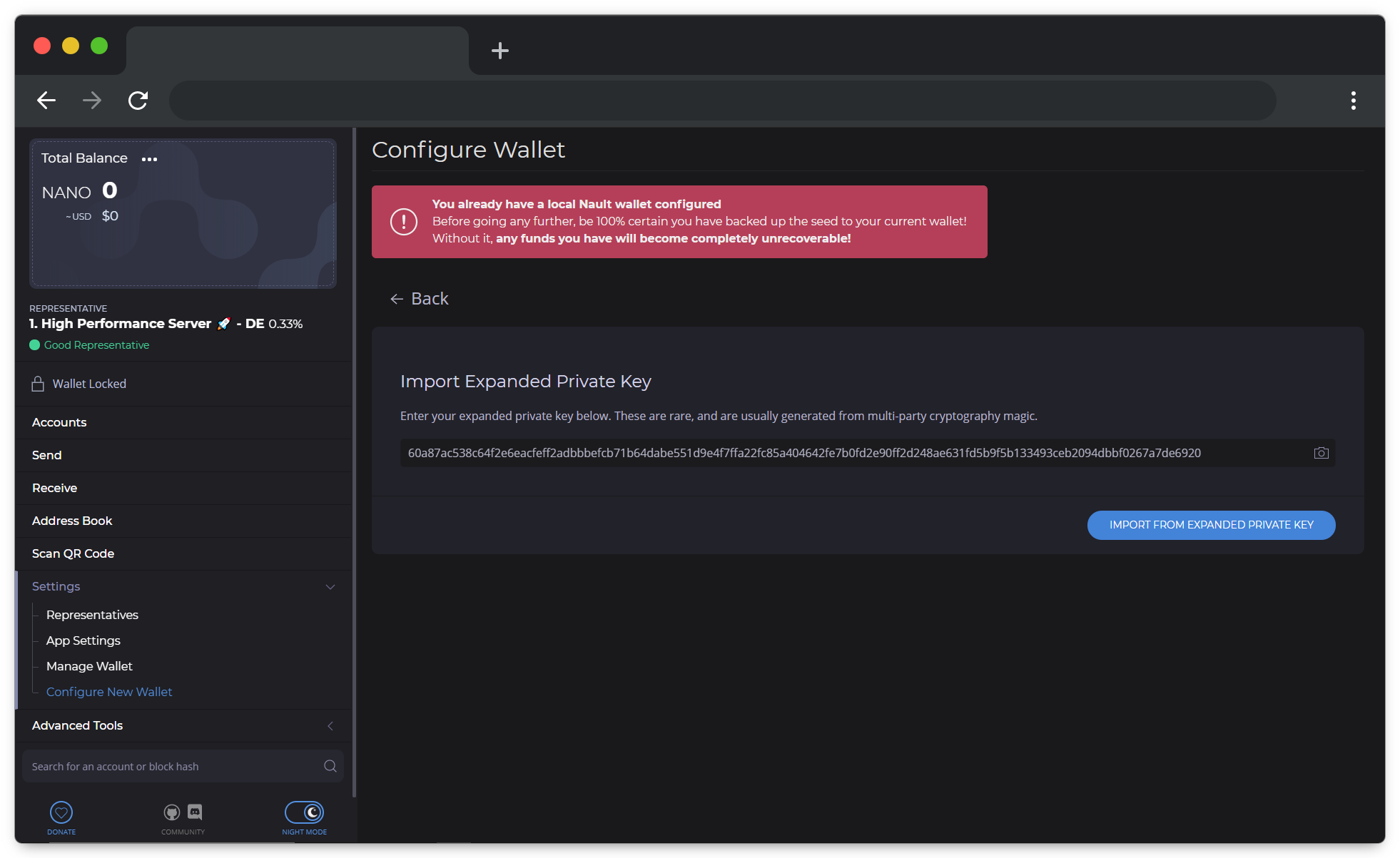Select Manage Wallet settings item
The height and width of the screenshot is (858, 1400).
coord(89,666)
